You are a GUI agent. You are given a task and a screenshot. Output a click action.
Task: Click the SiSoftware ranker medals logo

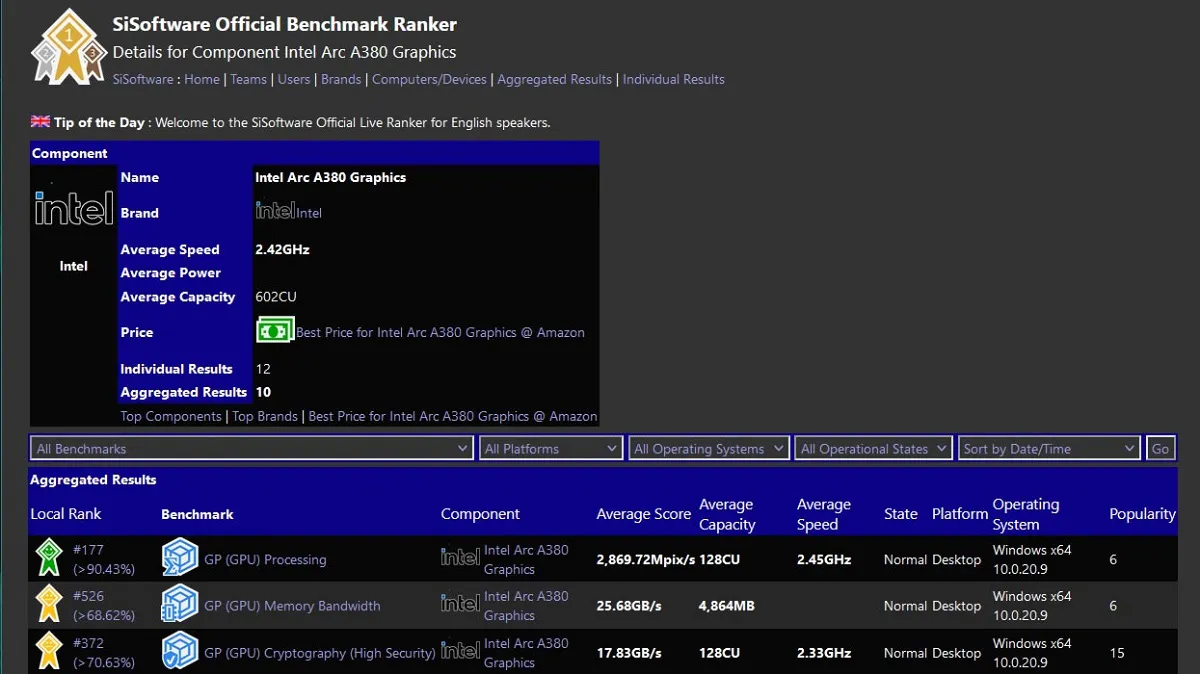click(x=68, y=45)
